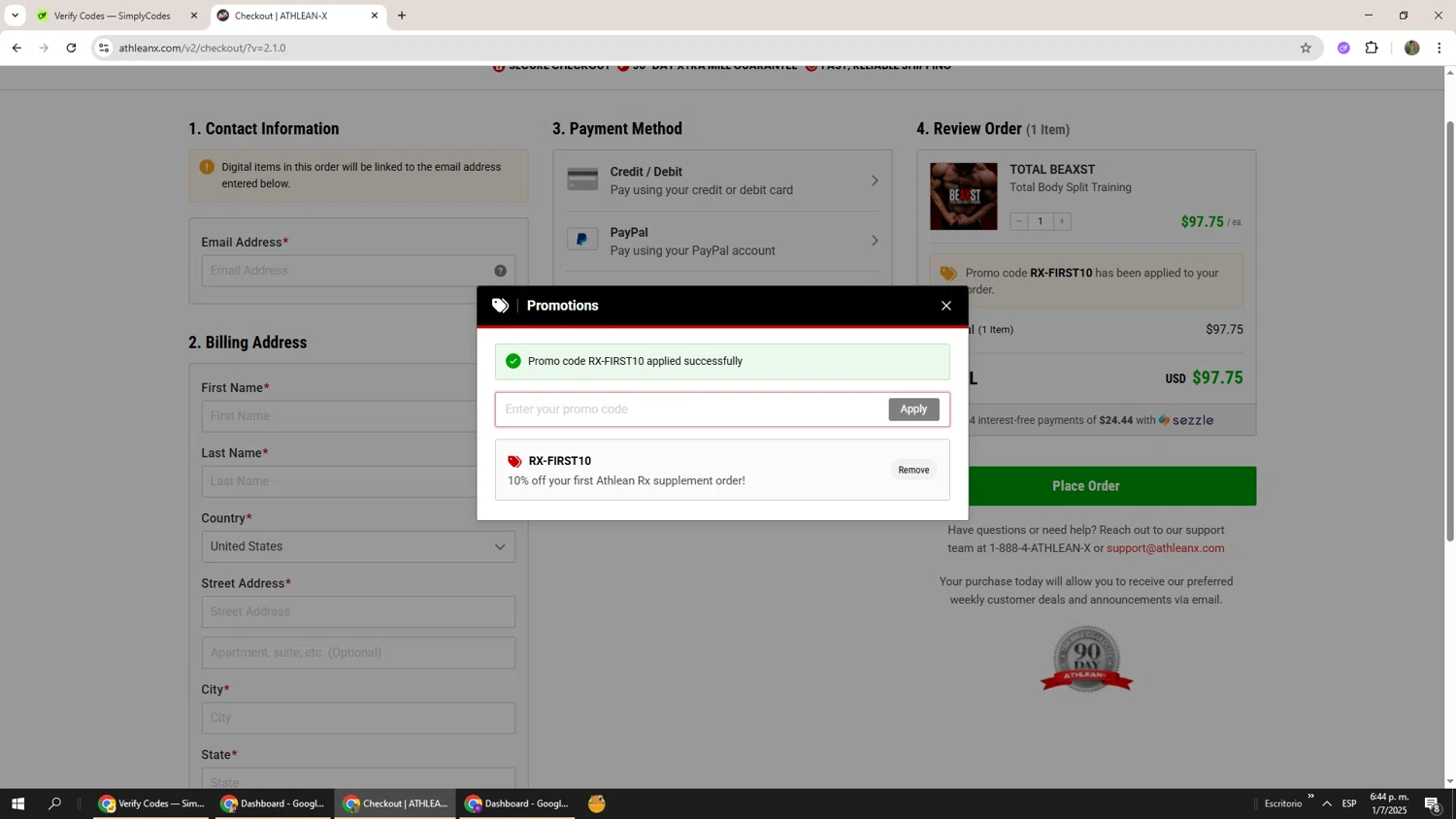1456x819 pixels.
Task: Close the Verify Codes browser tab
Action: click(x=193, y=16)
